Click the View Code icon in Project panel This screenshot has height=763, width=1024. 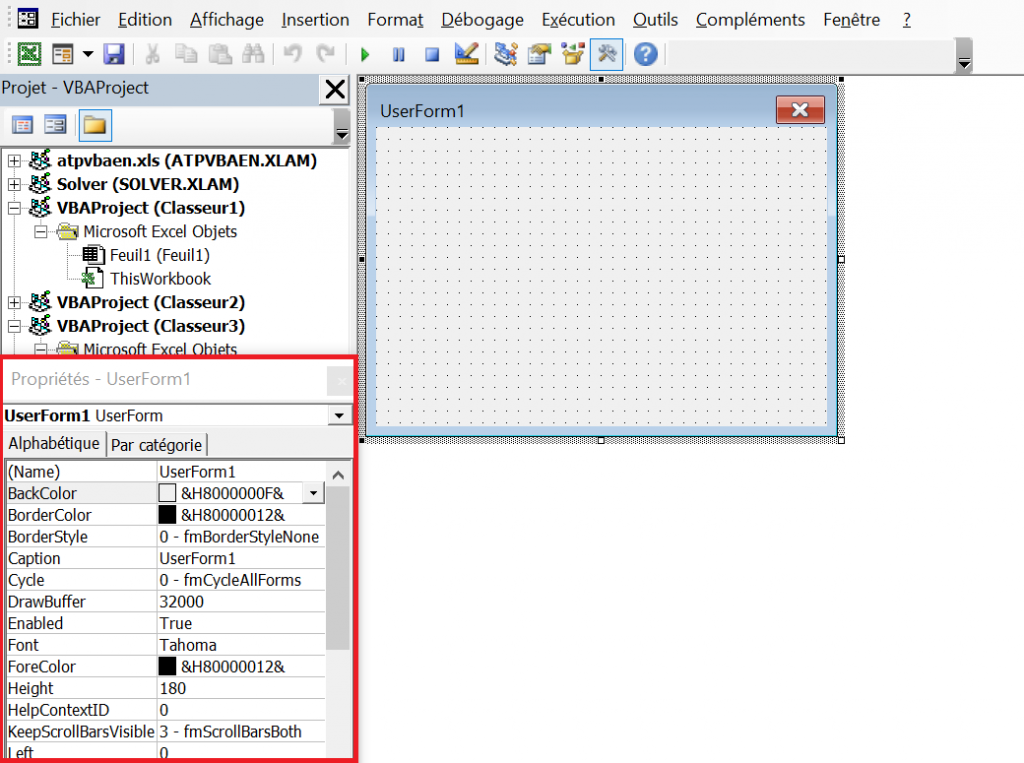coord(22,125)
